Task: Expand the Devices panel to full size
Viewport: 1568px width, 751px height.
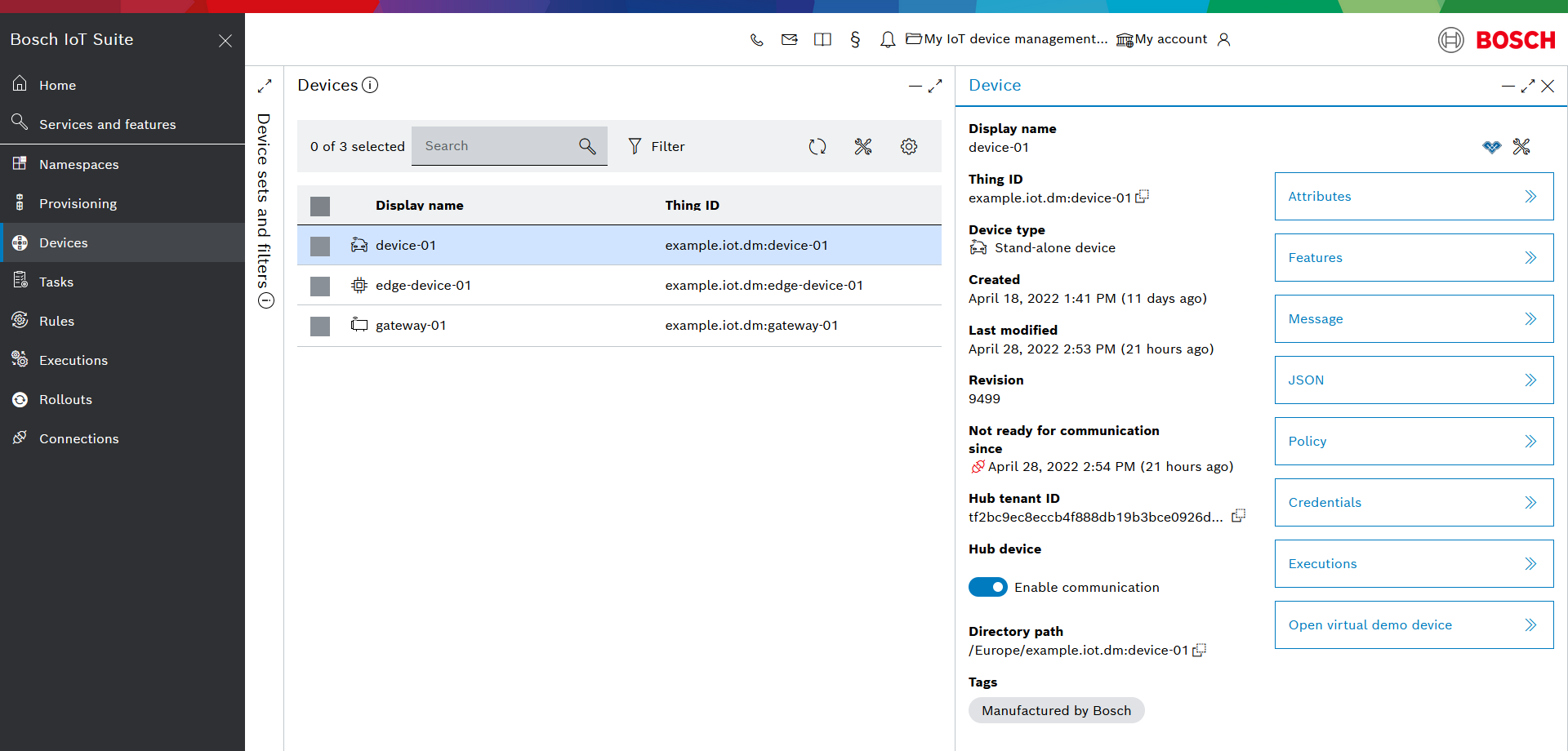Action: pos(935,86)
